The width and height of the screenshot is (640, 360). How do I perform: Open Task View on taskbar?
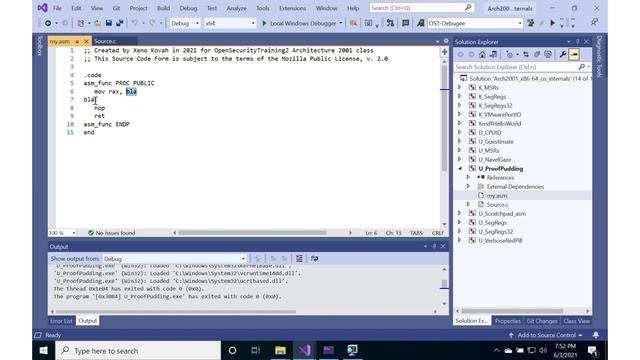[x=256, y=350]
